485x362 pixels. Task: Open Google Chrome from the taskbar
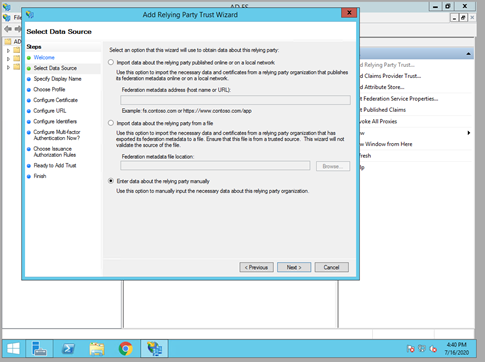click(x=126, y=349)
